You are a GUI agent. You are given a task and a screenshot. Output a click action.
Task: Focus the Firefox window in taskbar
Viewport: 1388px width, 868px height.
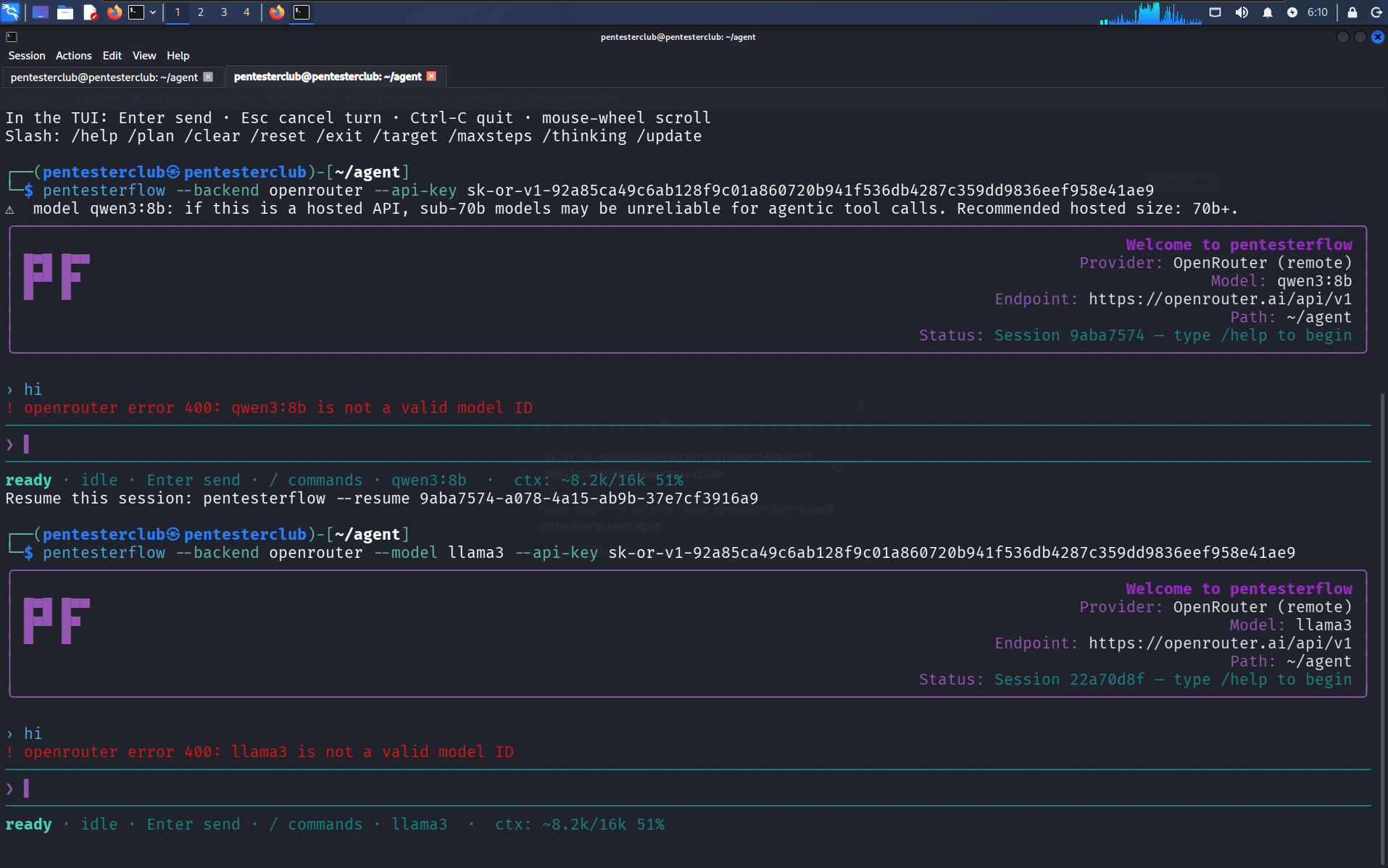point(277,12)
